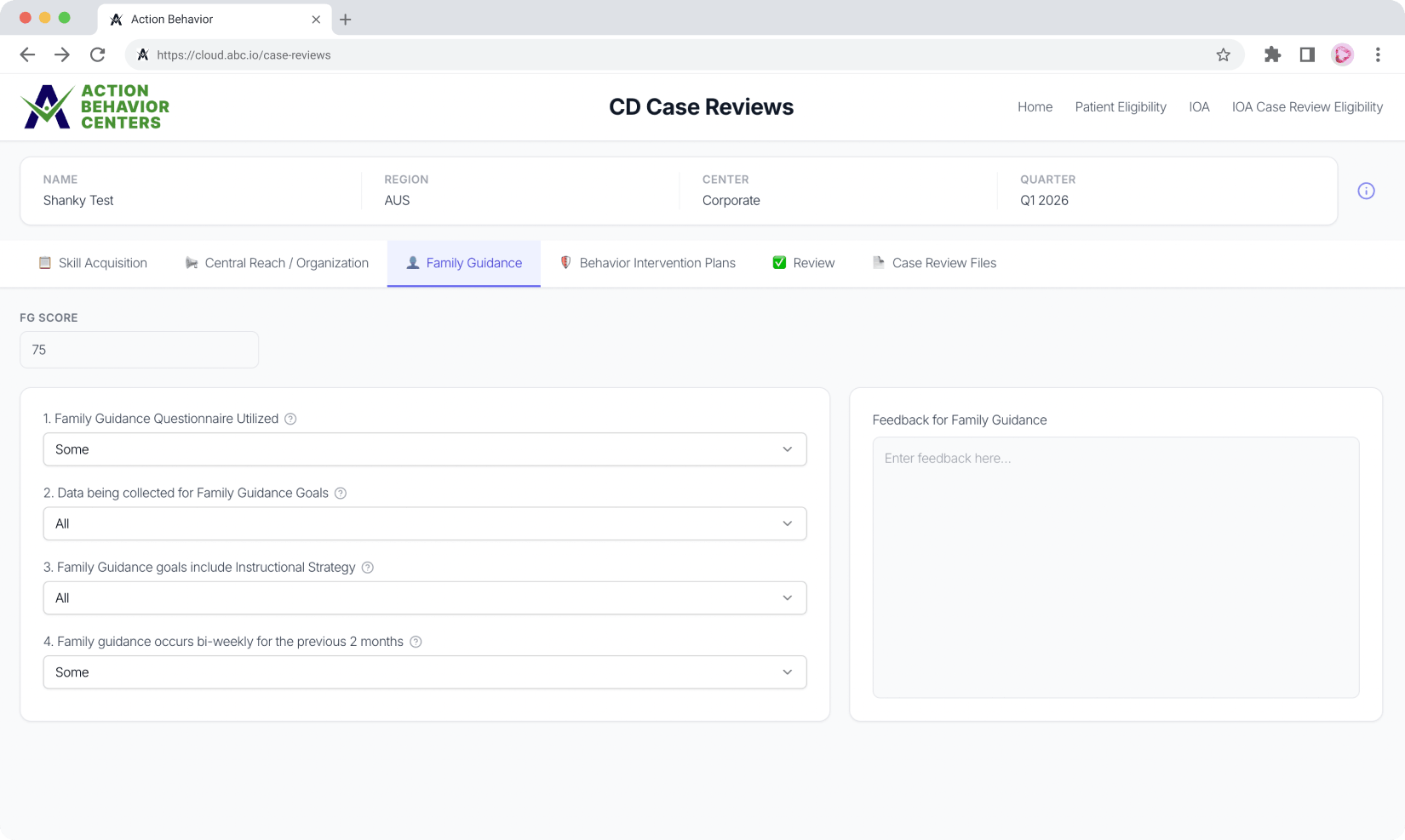The width and height of the screenshot is (1405, 840).
Task: Click the site info icon in address bar
Action: pyautogui.click(x=143, y=54)
